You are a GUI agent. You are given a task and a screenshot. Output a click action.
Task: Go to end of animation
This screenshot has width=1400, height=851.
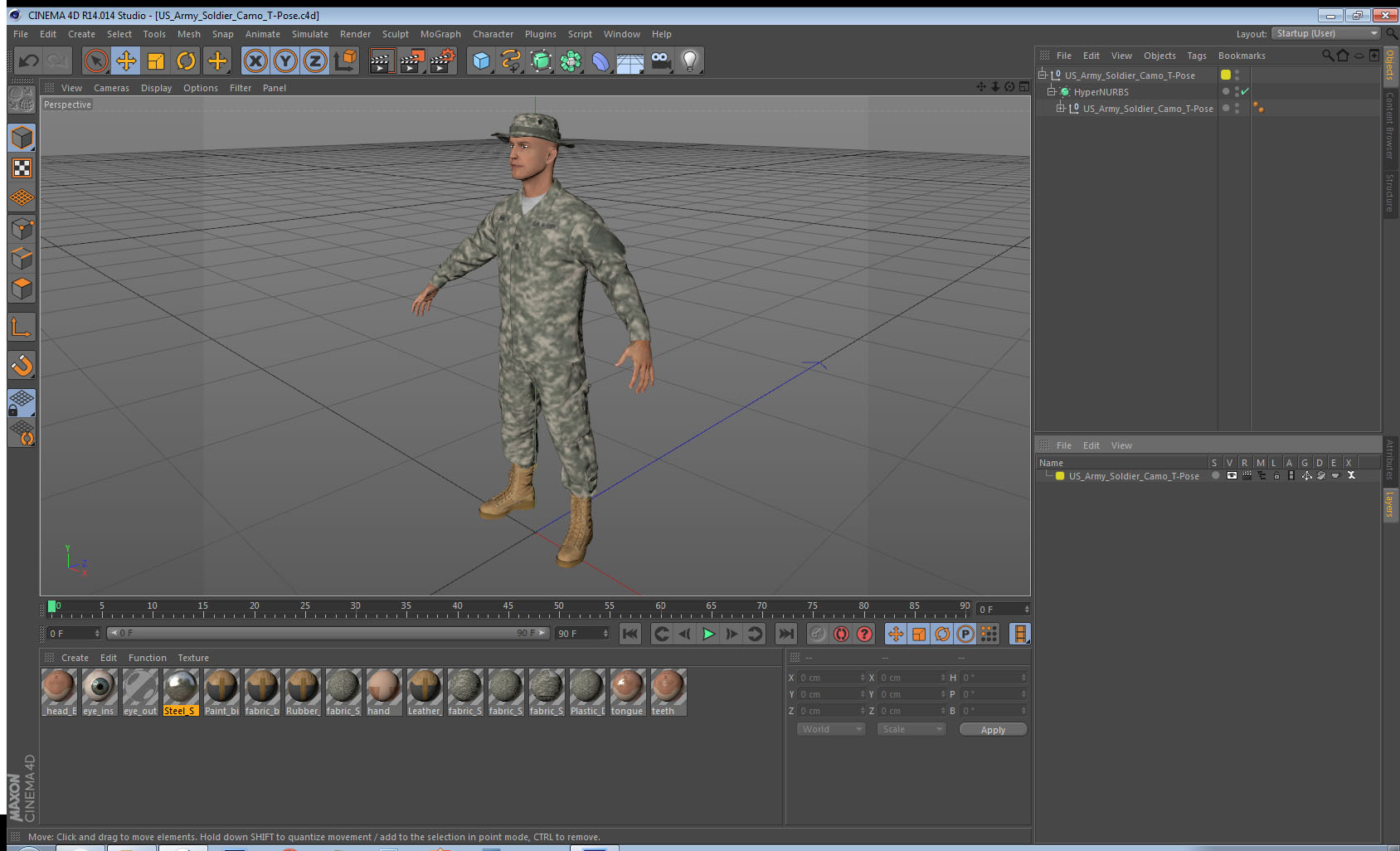[x=785, y=634]
